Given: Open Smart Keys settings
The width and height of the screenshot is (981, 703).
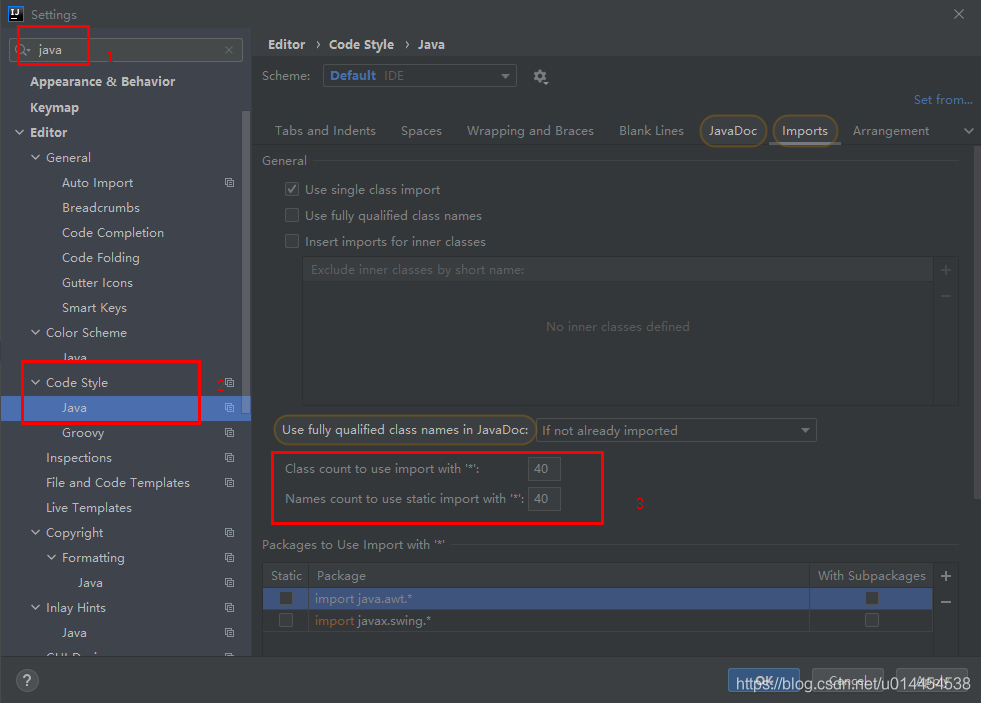Looking at the screenshot, I should click(x=94, y=308).
